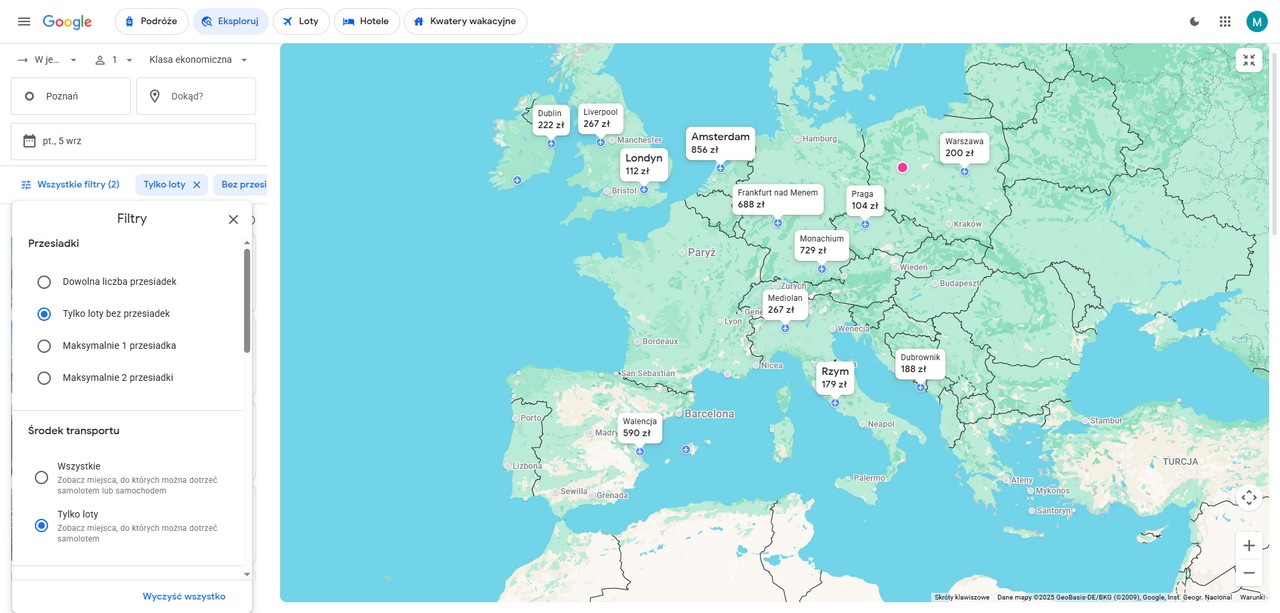Select the Dubrownik 188 zł price card
Image resolution: width=1280 pixels, height=613 pixels.
(920, 363)
